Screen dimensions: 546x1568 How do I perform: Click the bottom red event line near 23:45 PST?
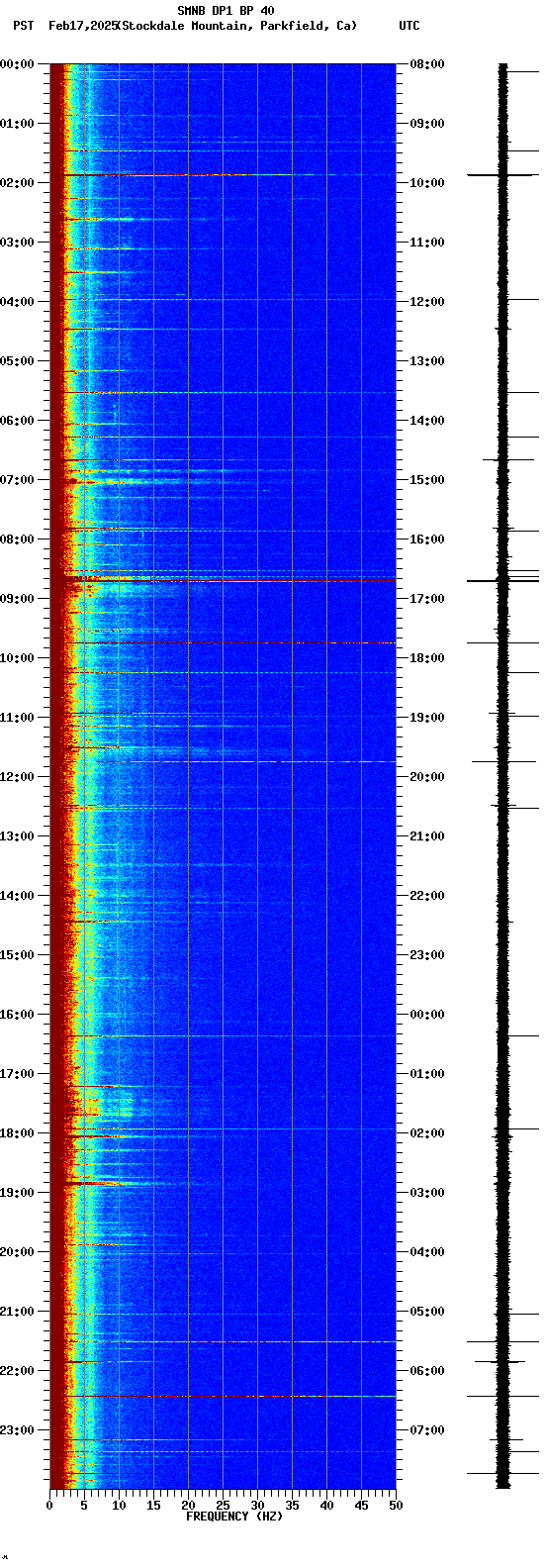click(223, 1473)
